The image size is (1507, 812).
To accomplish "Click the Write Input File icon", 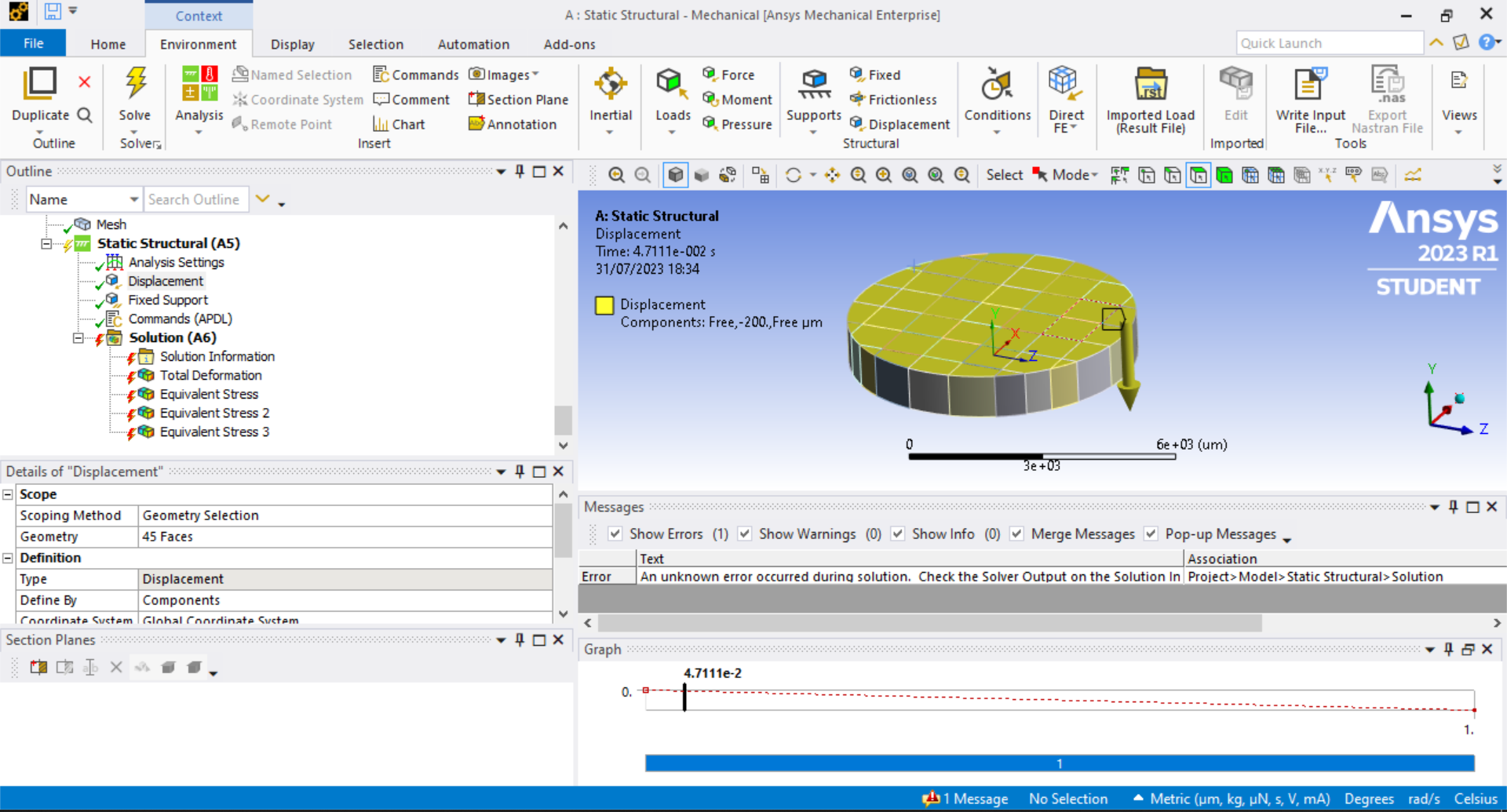I will click(1310, 84).
